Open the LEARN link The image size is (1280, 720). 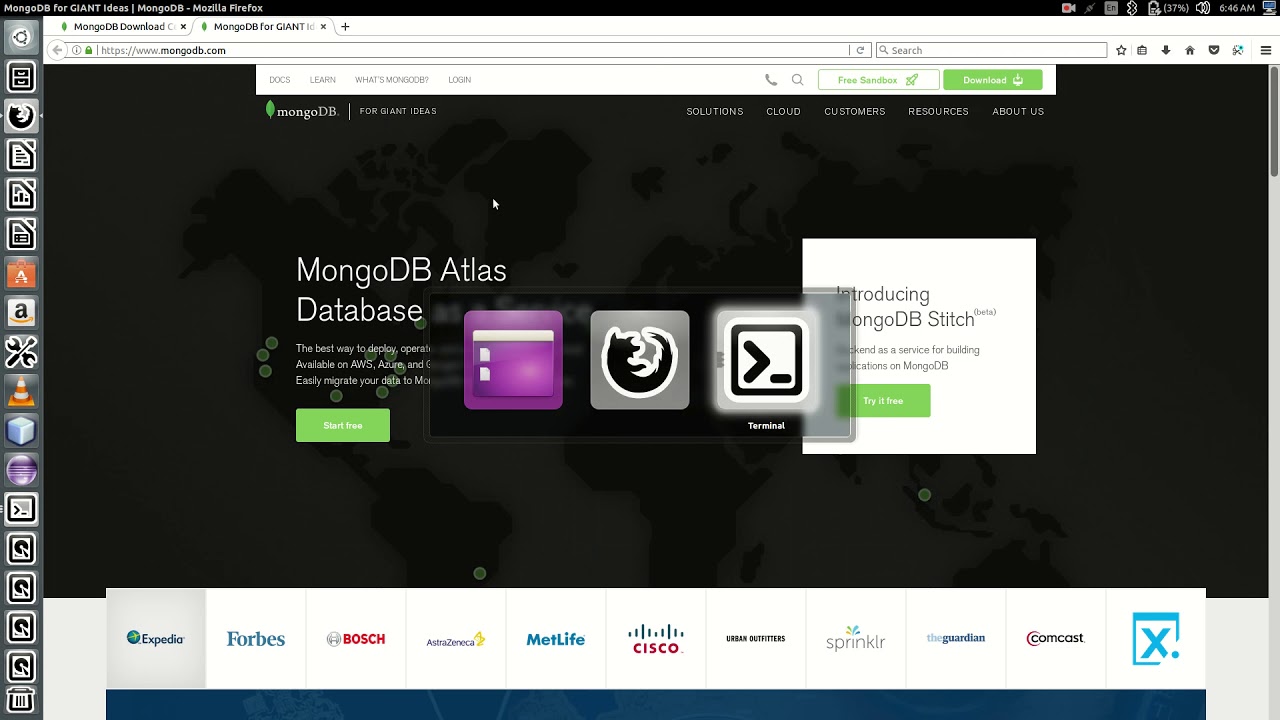[323, 80]
